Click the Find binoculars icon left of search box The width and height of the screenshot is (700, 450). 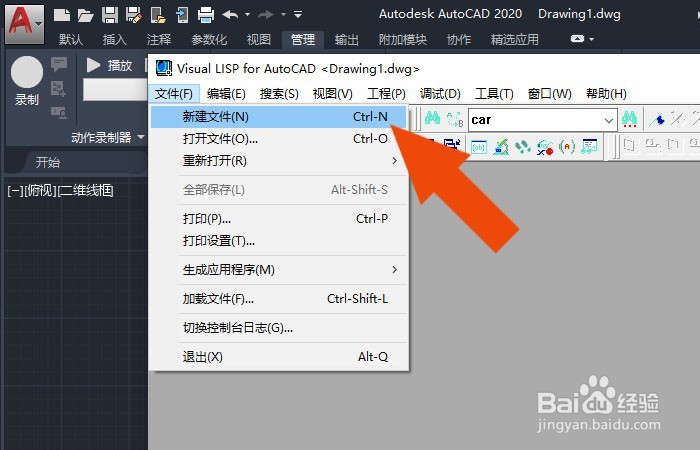point(432,118)
